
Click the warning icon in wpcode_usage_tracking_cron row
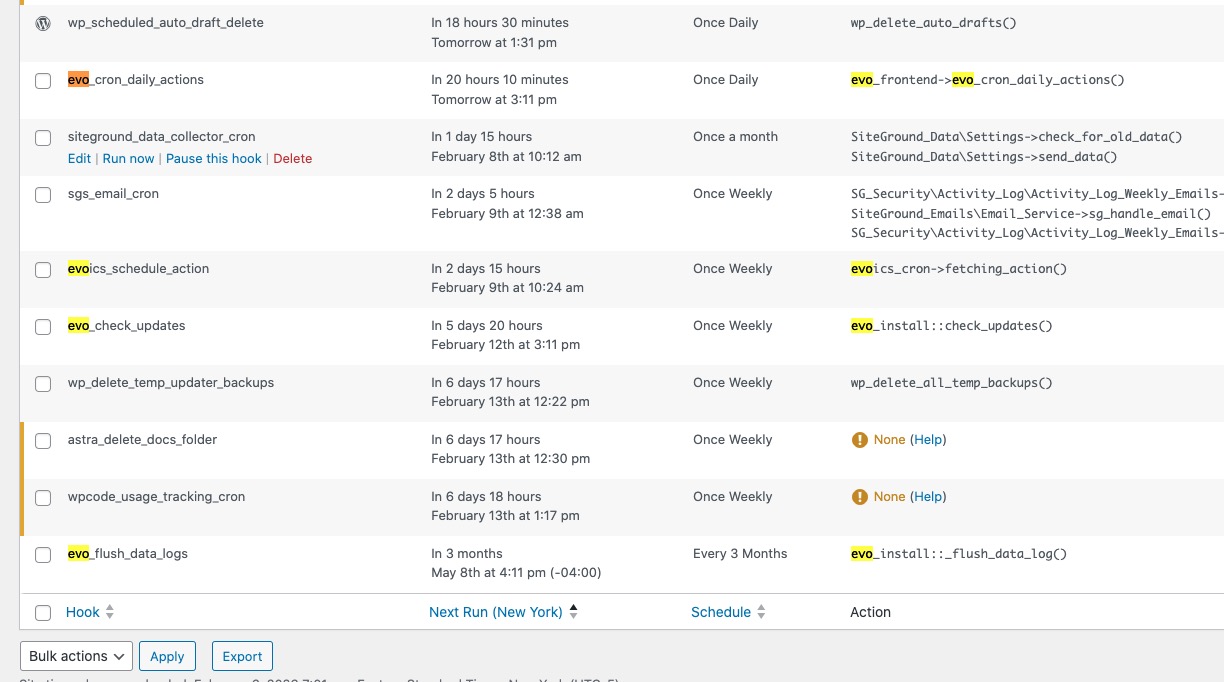coord(859,497)
